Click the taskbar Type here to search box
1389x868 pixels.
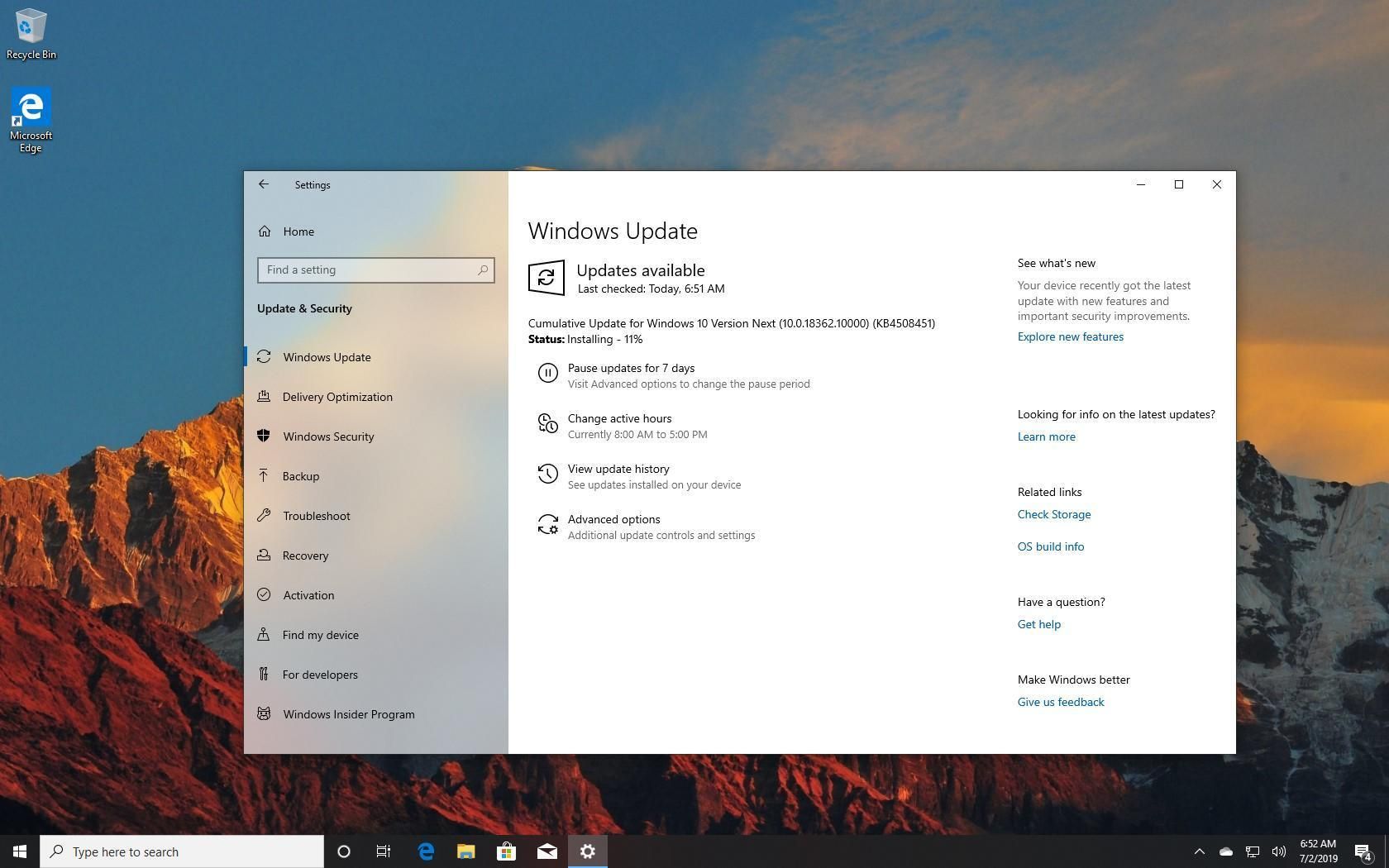(x=182, y=851)
